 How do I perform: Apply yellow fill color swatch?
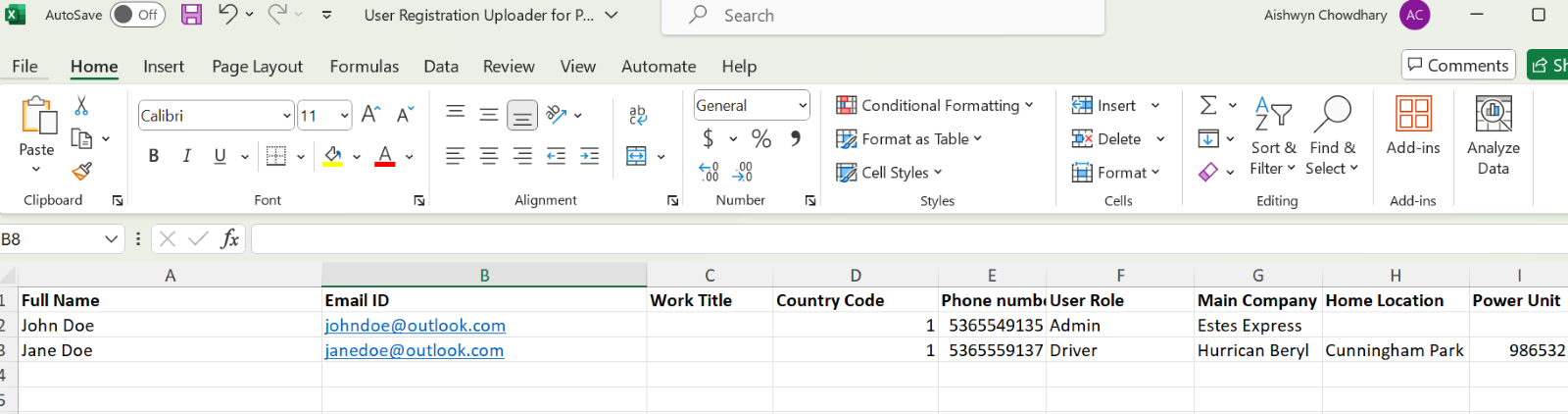(333, 157)
